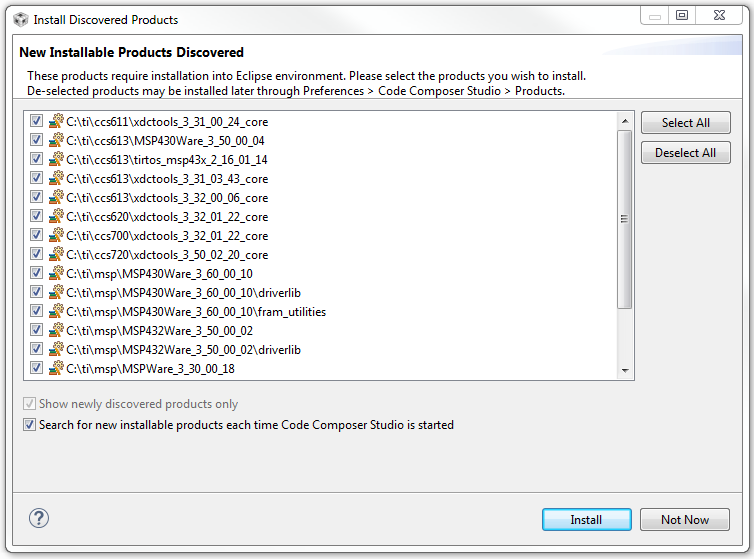Deselect the MSP430Ware_3_60_00_10 fram_utilities checkbox
754x559 pixels.
(x=36, y=311)
